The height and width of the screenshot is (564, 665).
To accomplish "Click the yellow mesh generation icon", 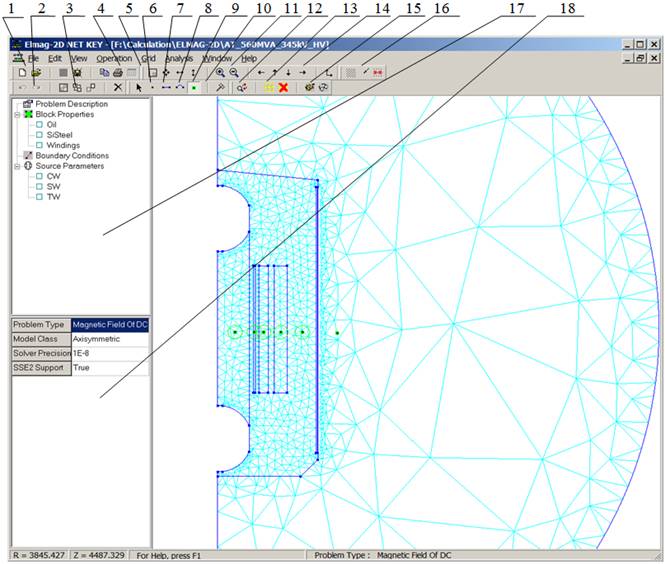I will pyautogui.click(x=269, y=87).
